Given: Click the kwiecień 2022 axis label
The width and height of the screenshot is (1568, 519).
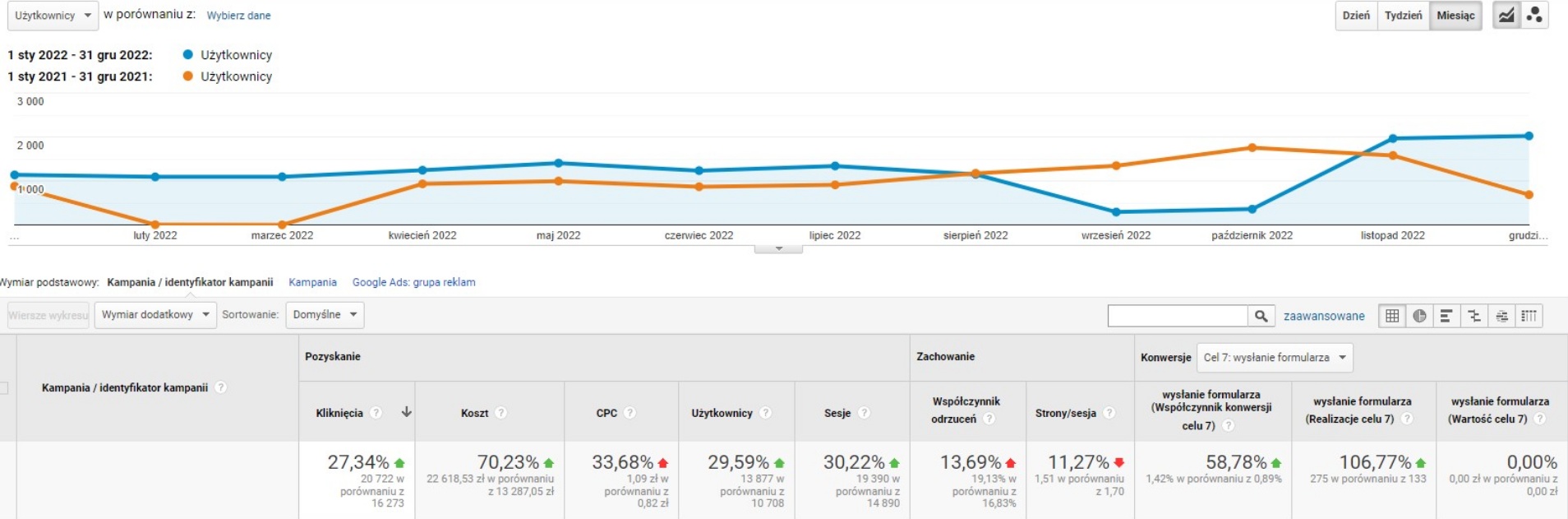Looking at the screenshot, I should click(x=422, y=235).
